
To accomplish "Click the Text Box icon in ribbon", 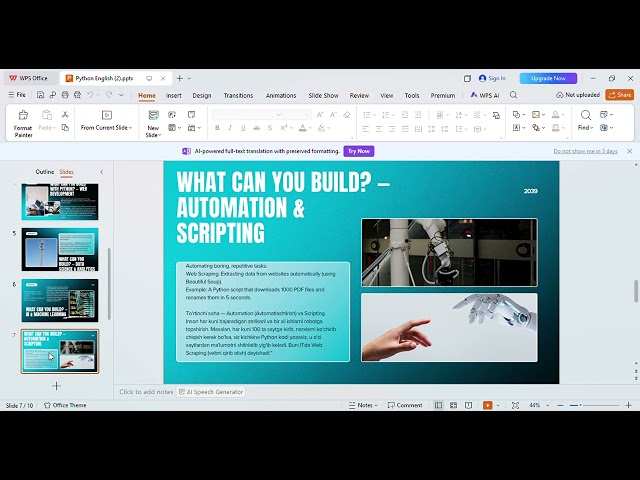I will pyautogui.click(x=516, y=128).
